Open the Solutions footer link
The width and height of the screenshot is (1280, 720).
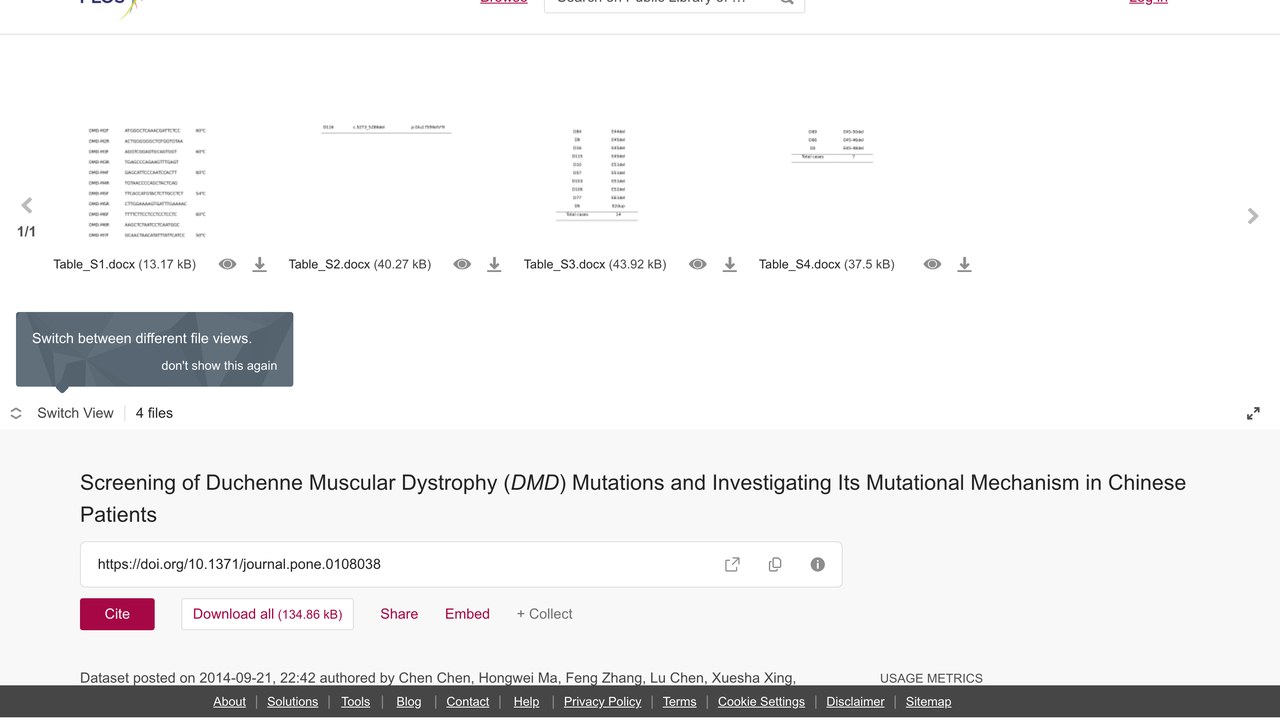tap(292, 702)
